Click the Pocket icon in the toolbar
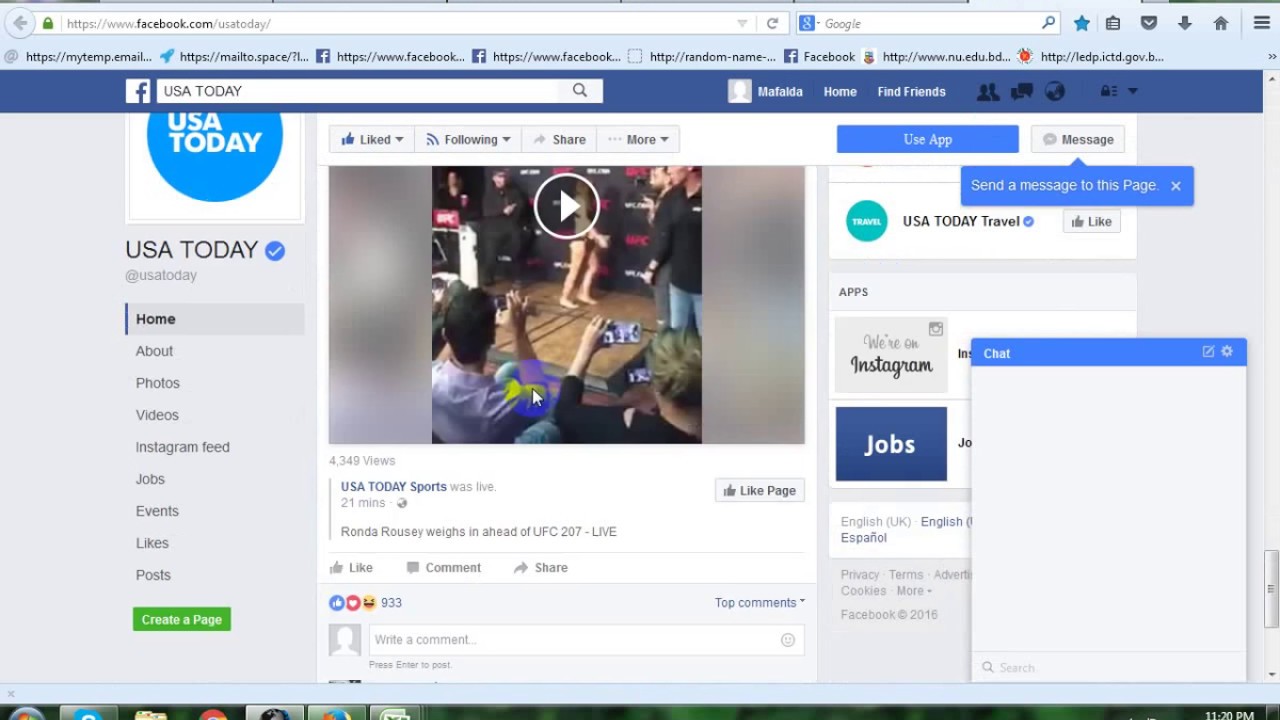Viewport: 1280px width, 720px height. click(x=1149, y=23)
